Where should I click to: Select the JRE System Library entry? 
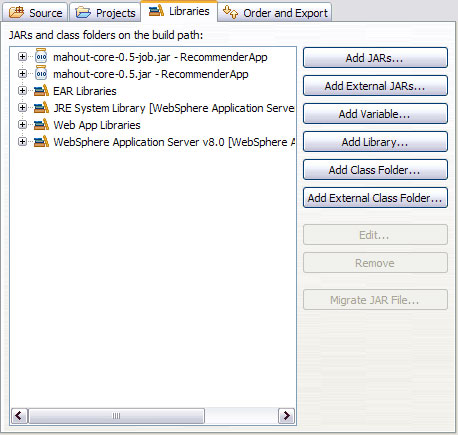174,108
